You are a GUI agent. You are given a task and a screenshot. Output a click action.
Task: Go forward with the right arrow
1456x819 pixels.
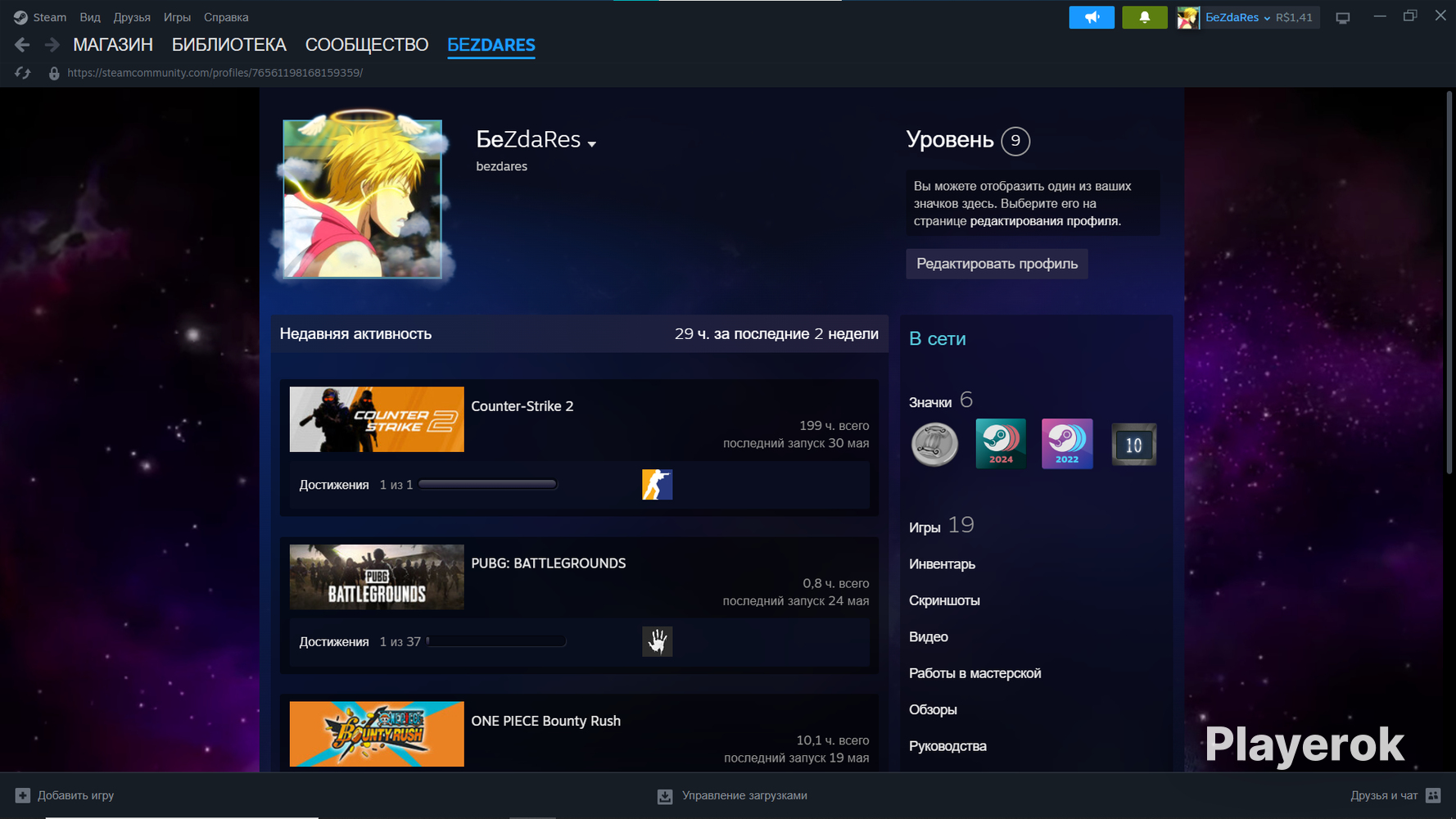pos(52,45)
